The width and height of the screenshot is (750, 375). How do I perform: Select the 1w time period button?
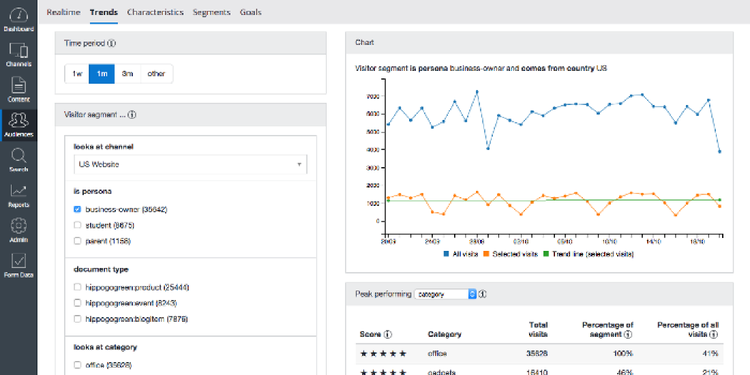pos(77,74)
